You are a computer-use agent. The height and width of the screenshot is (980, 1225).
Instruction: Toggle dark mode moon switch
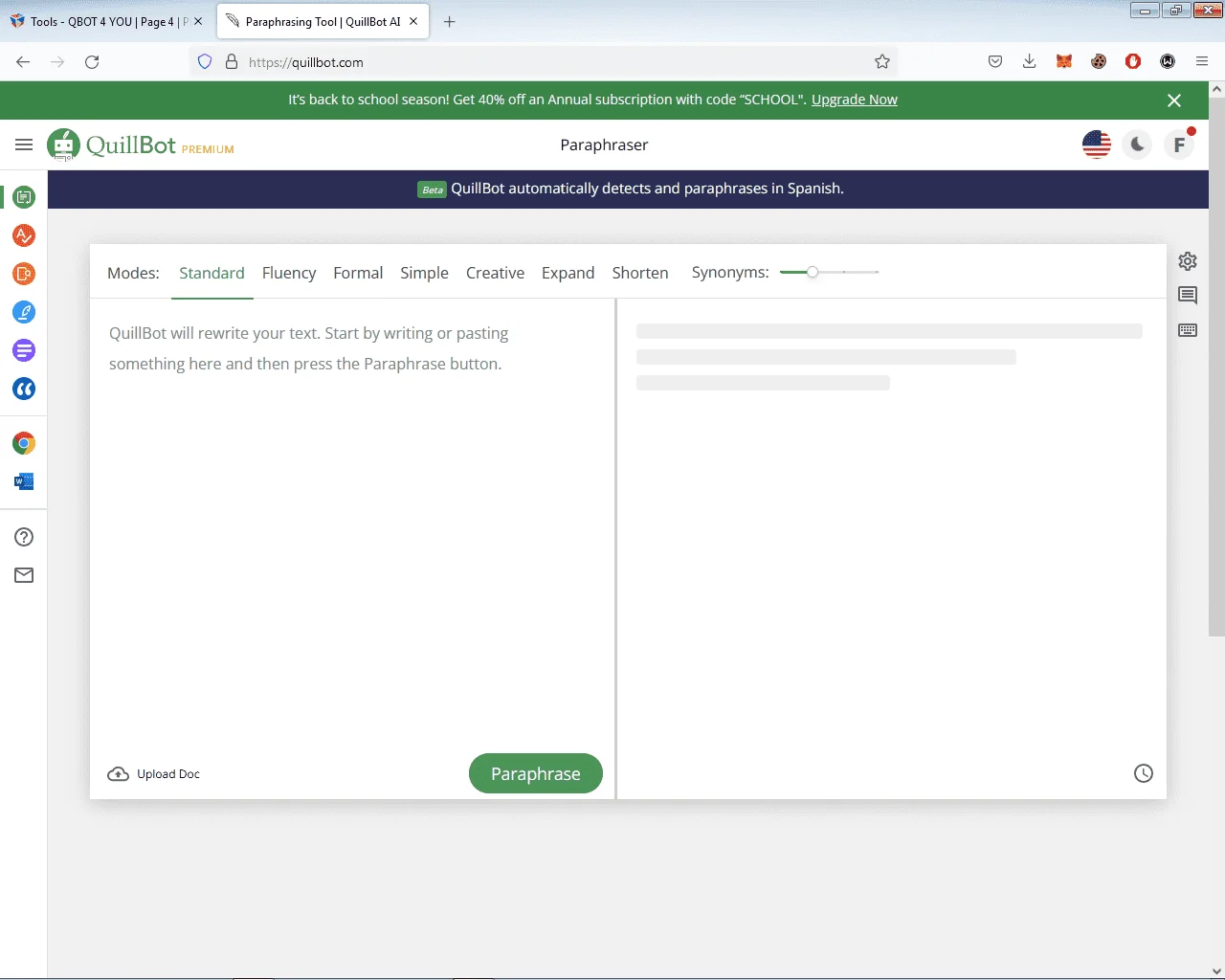point(1137,145)
